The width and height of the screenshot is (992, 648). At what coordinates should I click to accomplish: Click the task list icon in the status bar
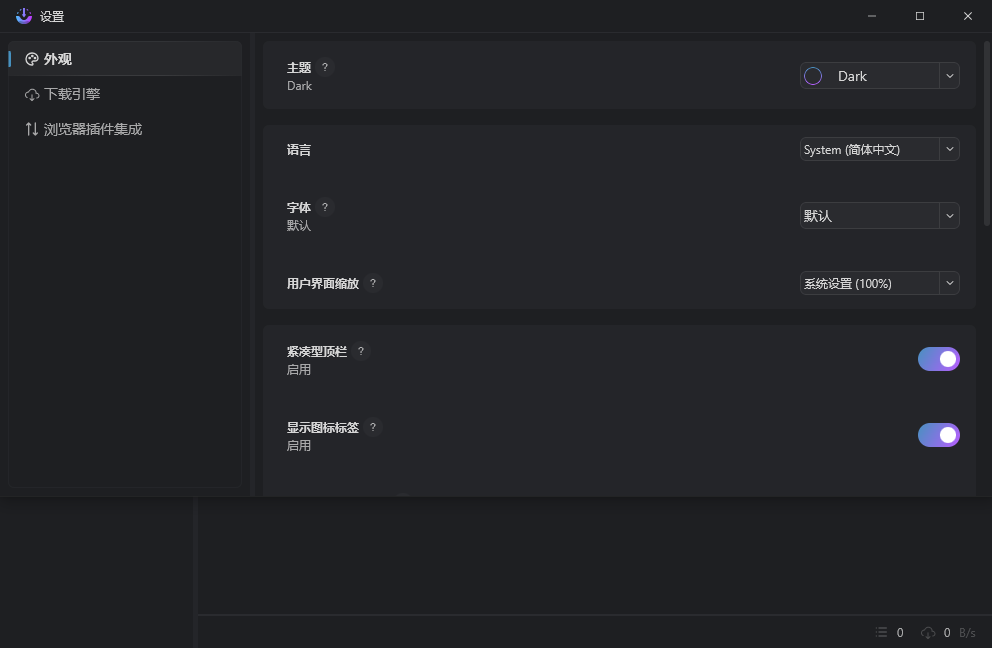click(x=881, y=632)
